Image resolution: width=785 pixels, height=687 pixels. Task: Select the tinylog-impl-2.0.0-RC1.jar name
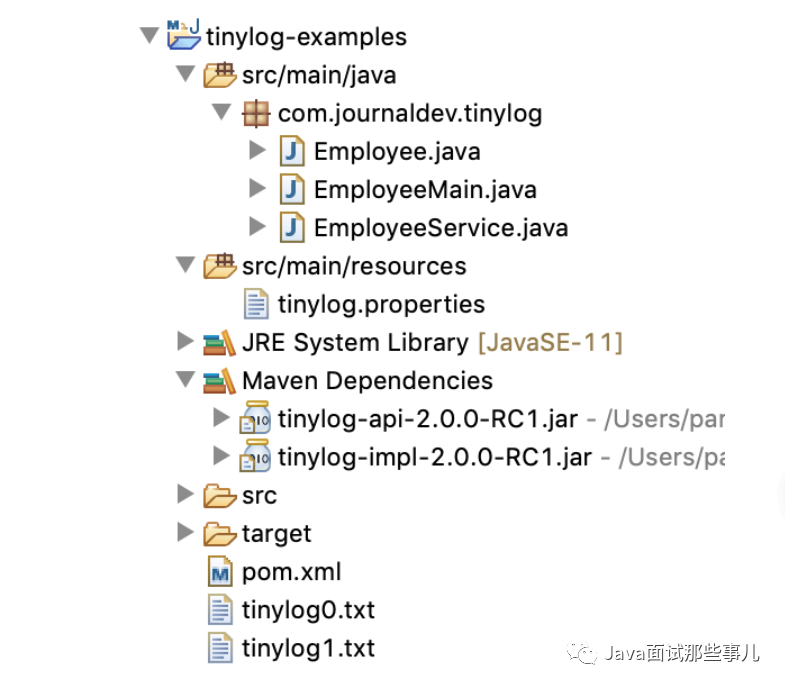pos(435,457)
